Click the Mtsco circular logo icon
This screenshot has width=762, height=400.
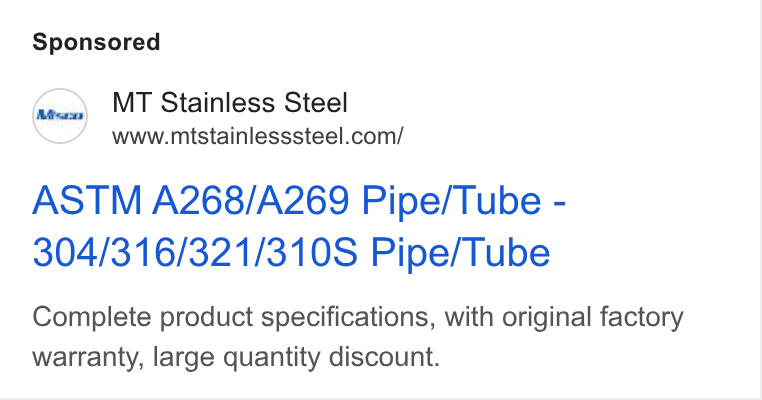[x=60, y=116]
